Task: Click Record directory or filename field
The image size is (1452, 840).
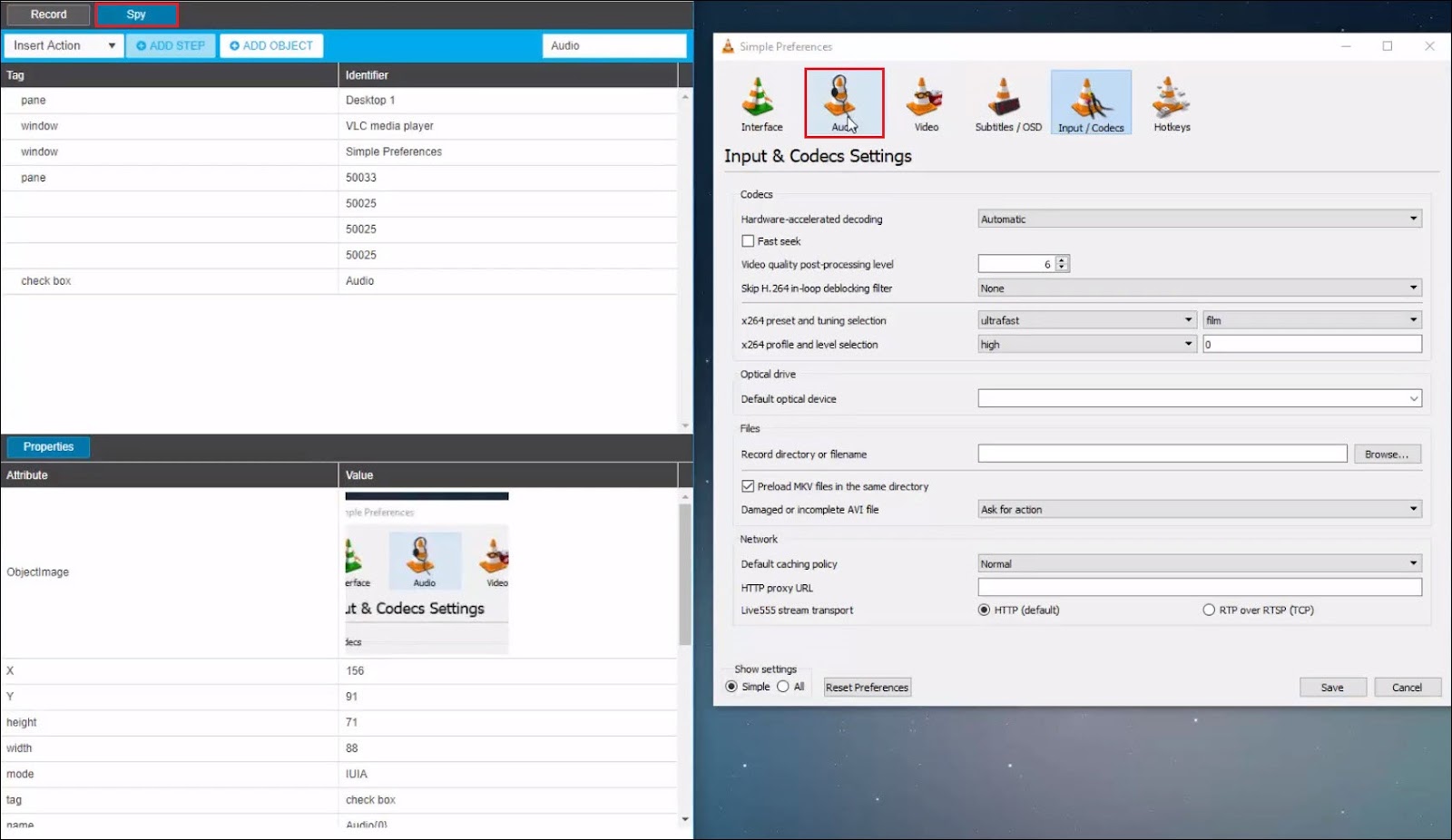Action: coord(1163,454)
